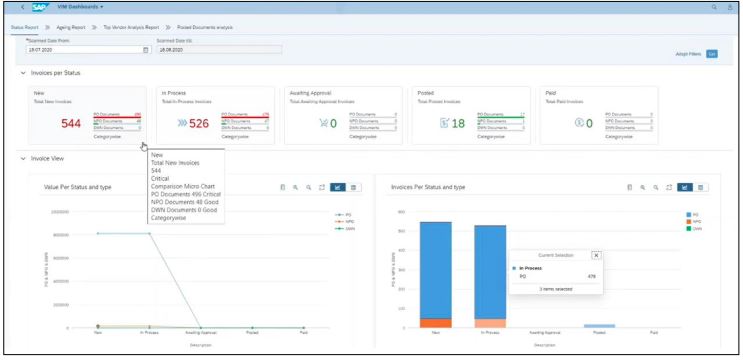The image size is (743, 360).
Task: Switch the Value Per Status chart to chart view
Action: tap(338, 188)
